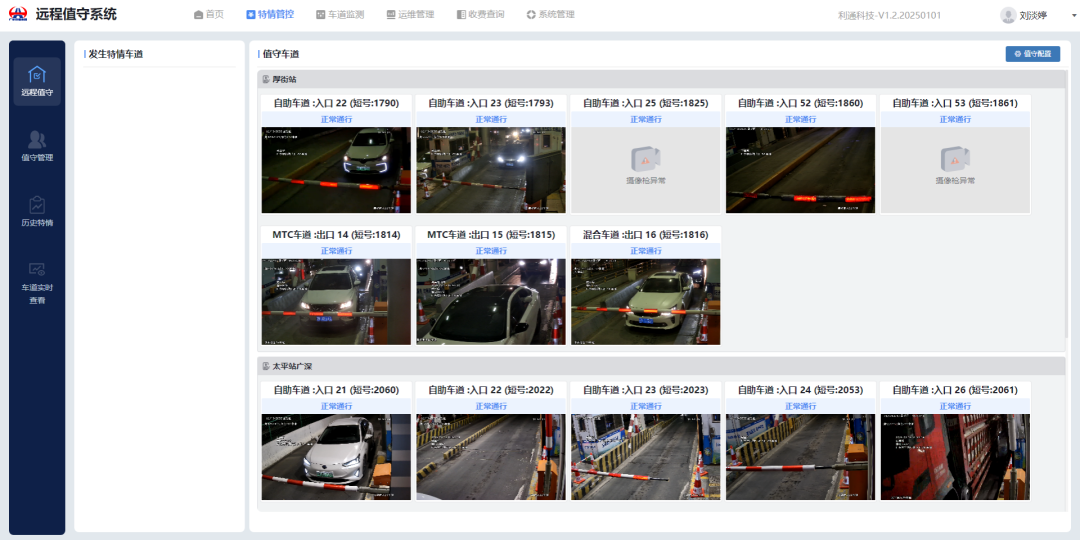Open camera feed for MTC车道 出口 15
This screenshot has width=1080, height=540.
490,302
